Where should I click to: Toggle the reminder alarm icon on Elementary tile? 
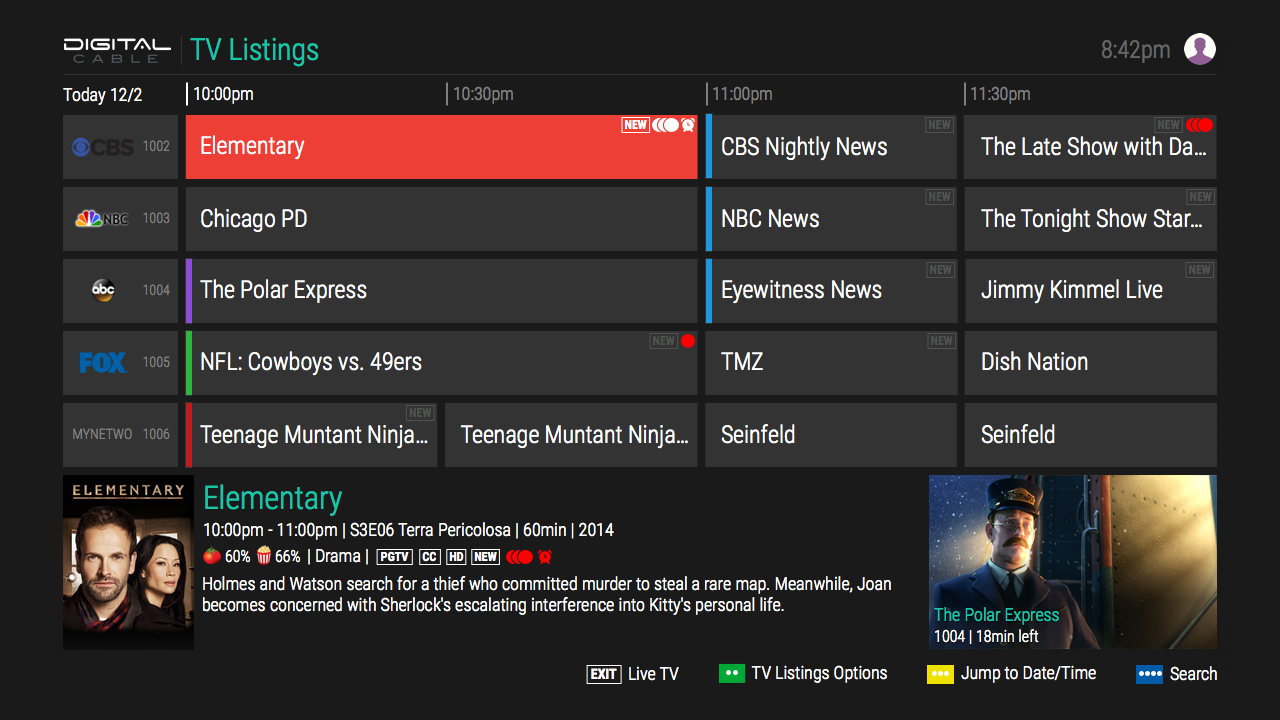point(688,125)
